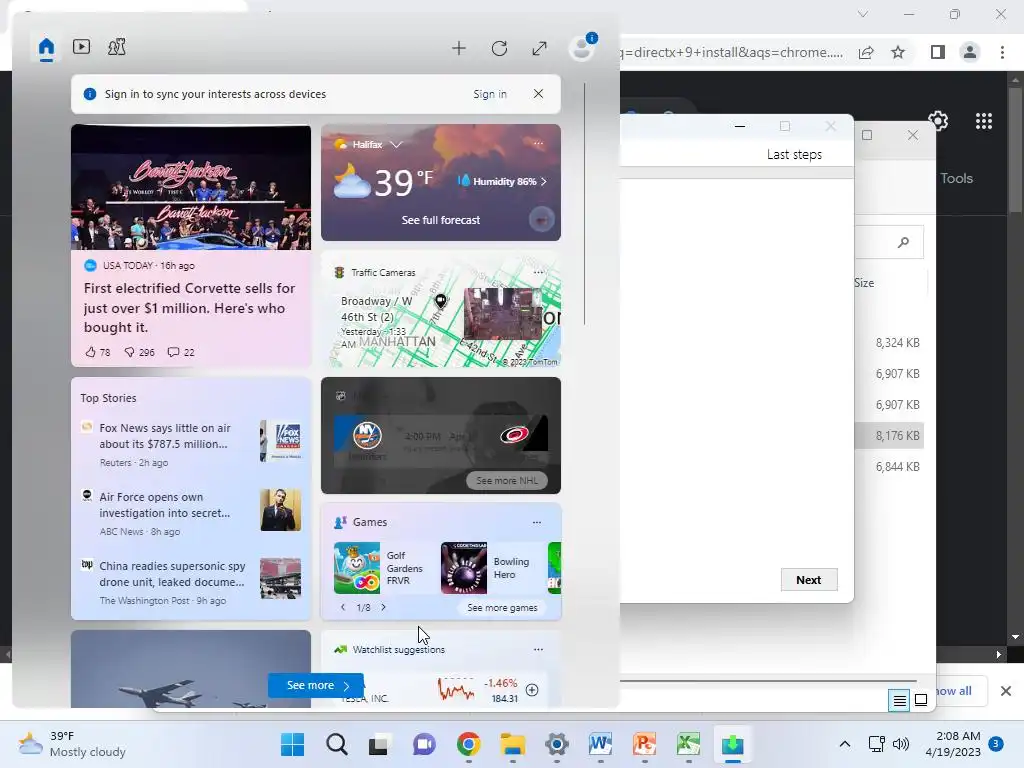1024x768 pixels.
Task: Open Watchlist suggestions more options
Action: click(x=538, y=649)
